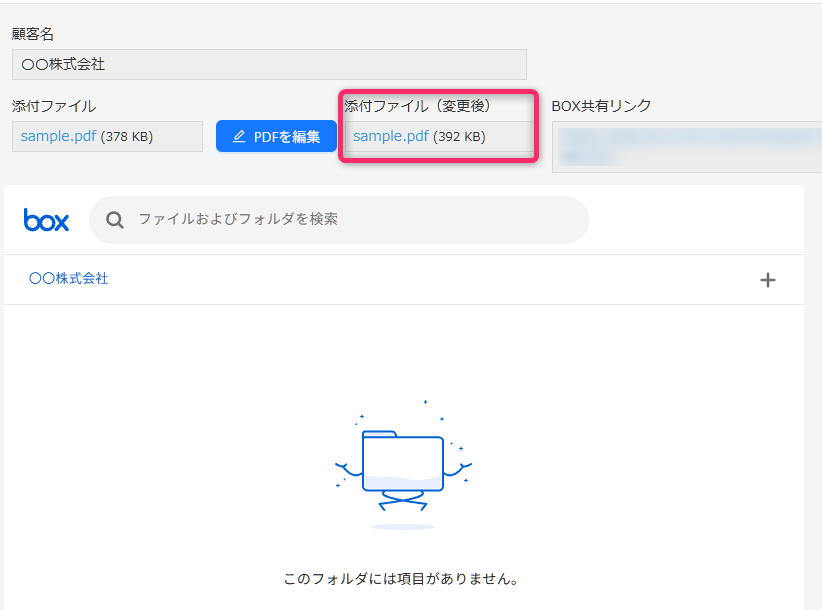Click the 392 KB file size text
The image size is (822, 610).
pos(459,137)
